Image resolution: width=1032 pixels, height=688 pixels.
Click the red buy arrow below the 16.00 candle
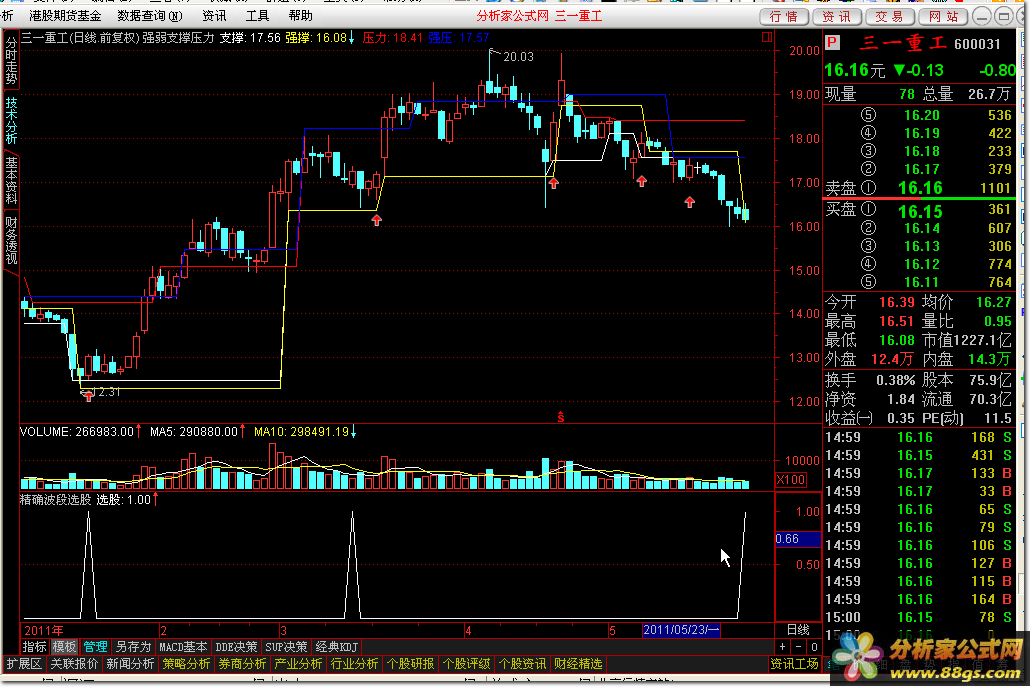pyautogui.click(x=376, y=220)
